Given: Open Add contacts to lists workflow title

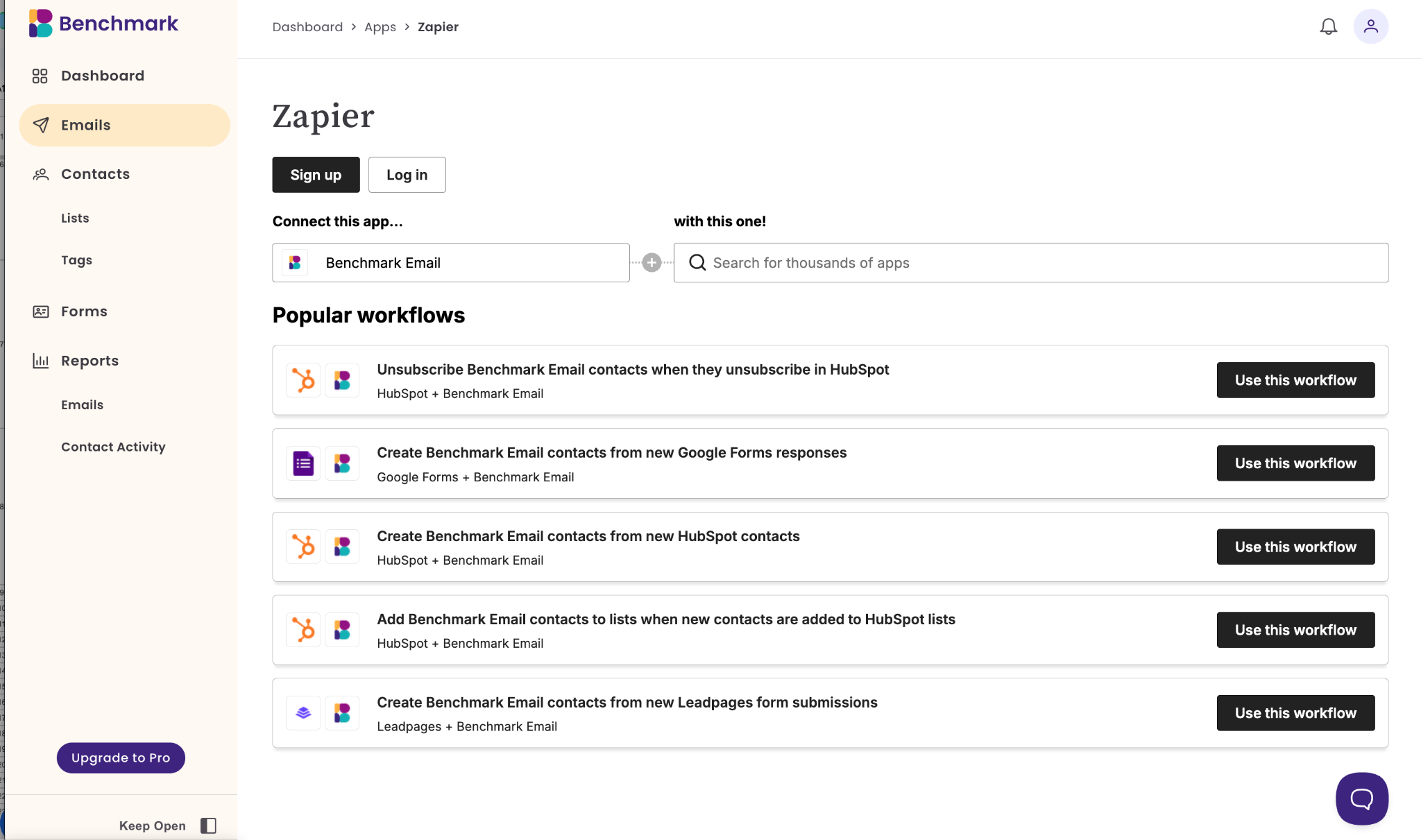Looking at the screenshot, I should pyautogui.click(x=666, y=619).
